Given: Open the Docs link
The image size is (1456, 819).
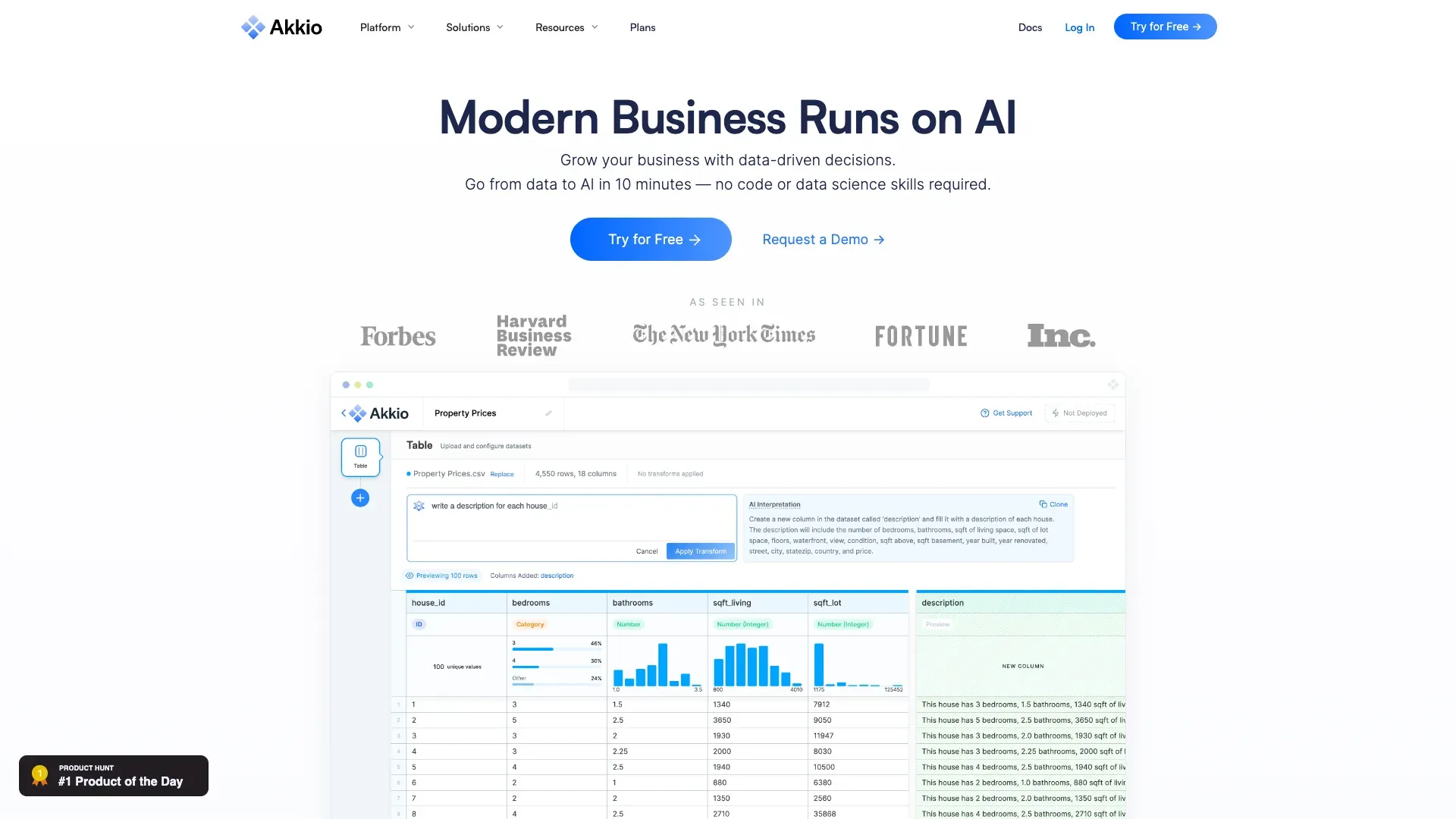Looking at the screenshot, I should pyautogui.click(x=1030, y=27).
